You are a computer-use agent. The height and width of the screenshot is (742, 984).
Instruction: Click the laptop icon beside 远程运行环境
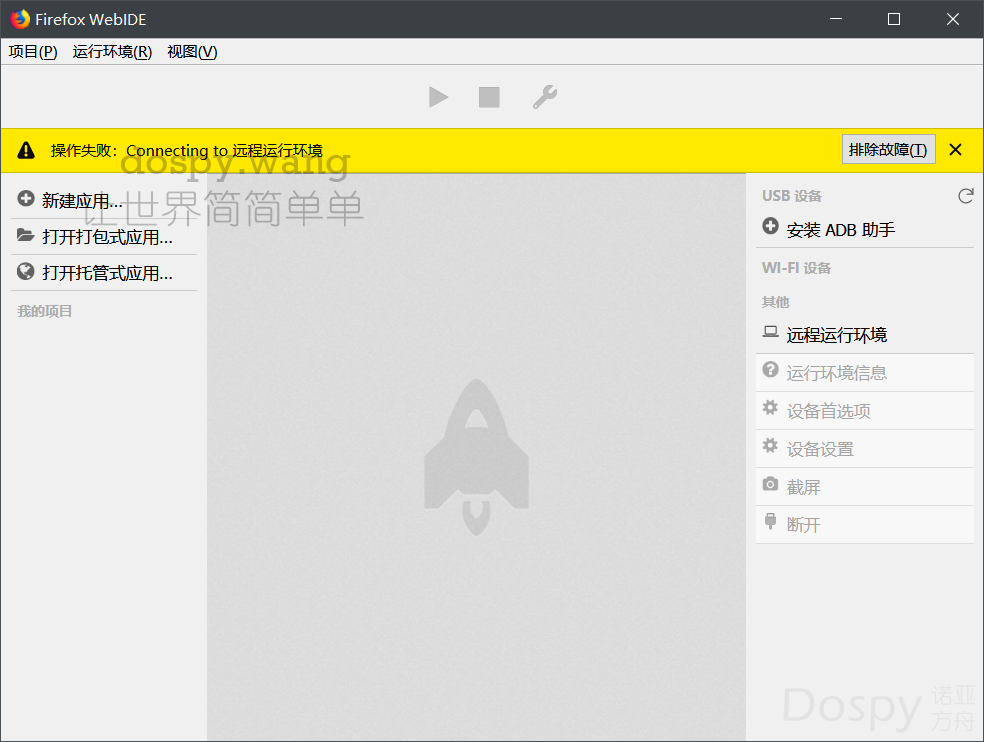point(771,331)
